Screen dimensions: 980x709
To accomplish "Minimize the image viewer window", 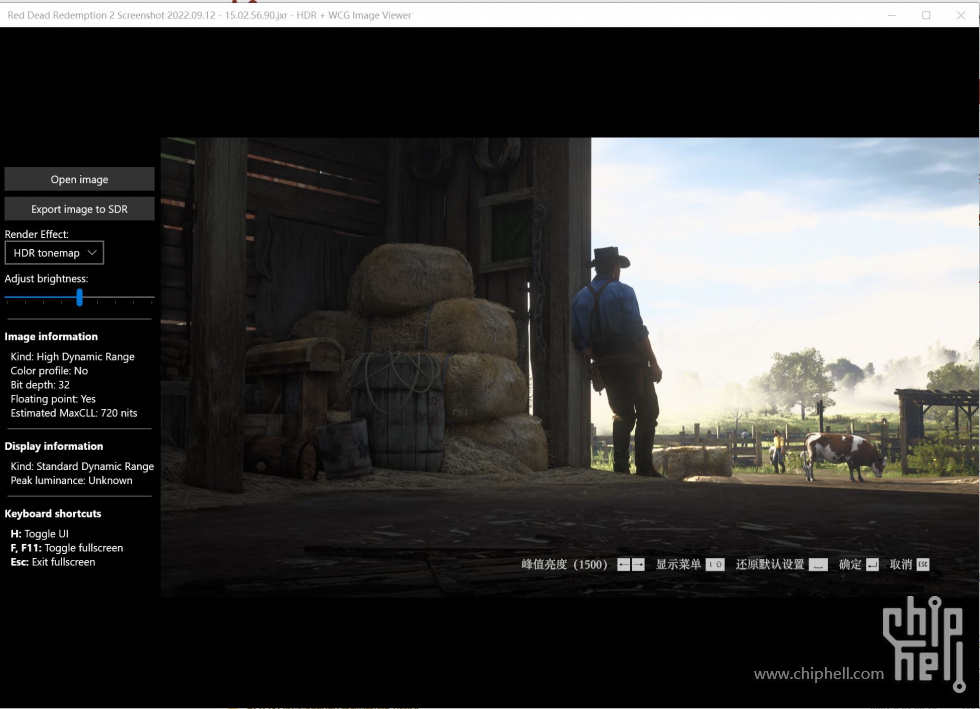I will pyautogui.click(x=892, y=15).
